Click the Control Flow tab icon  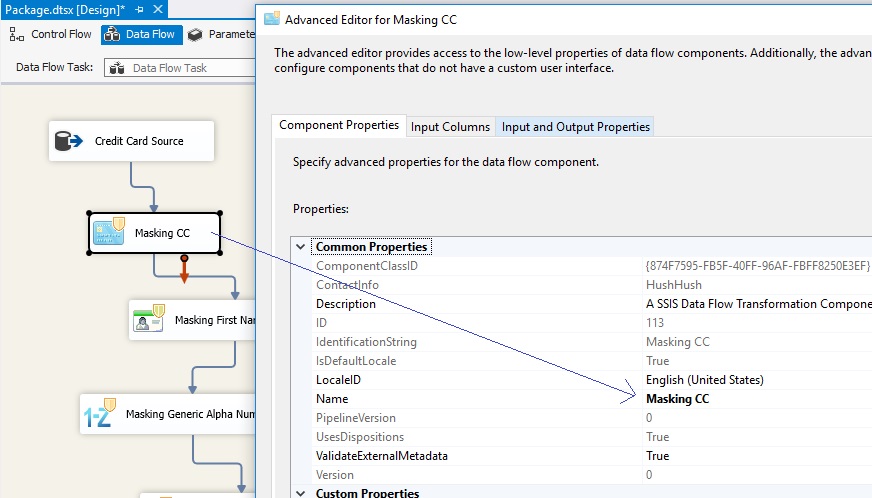17,34
